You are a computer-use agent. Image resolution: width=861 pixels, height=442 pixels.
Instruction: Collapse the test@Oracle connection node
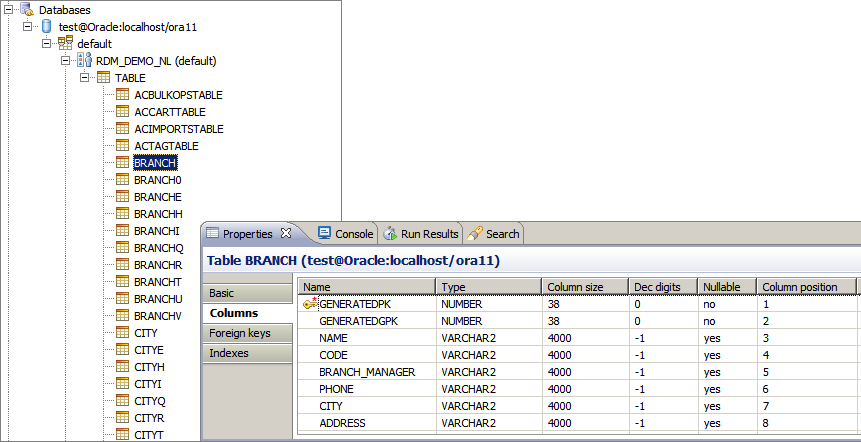[x=28, y=27]
